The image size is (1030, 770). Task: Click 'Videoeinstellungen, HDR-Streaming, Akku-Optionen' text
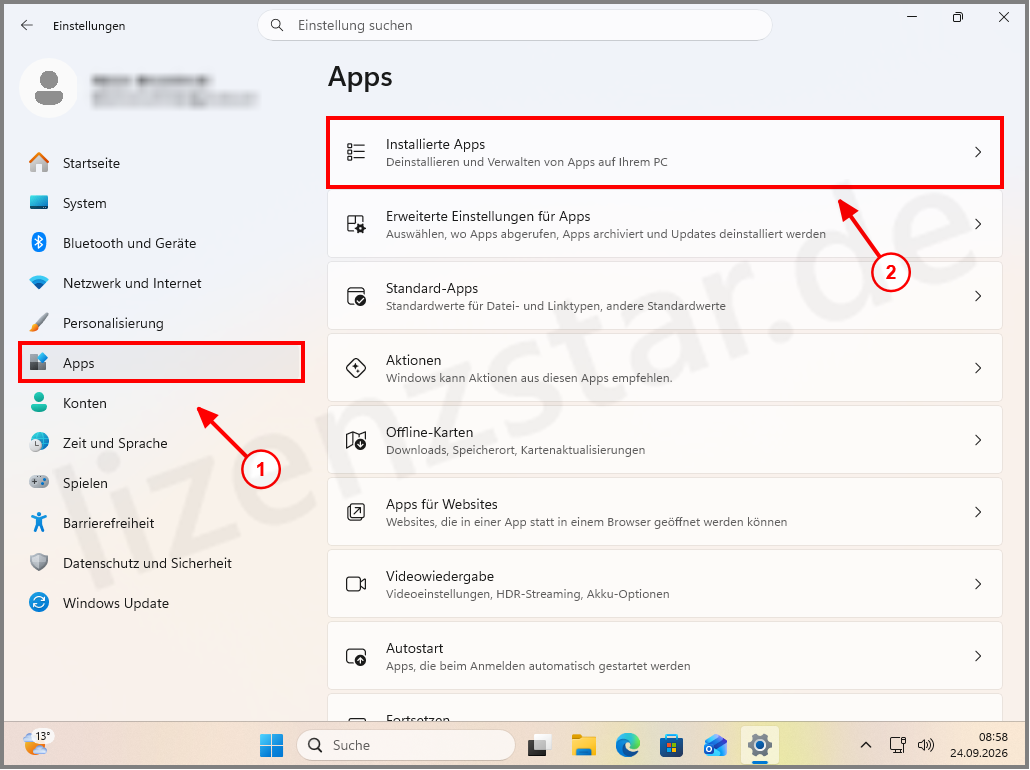(527, 594)
